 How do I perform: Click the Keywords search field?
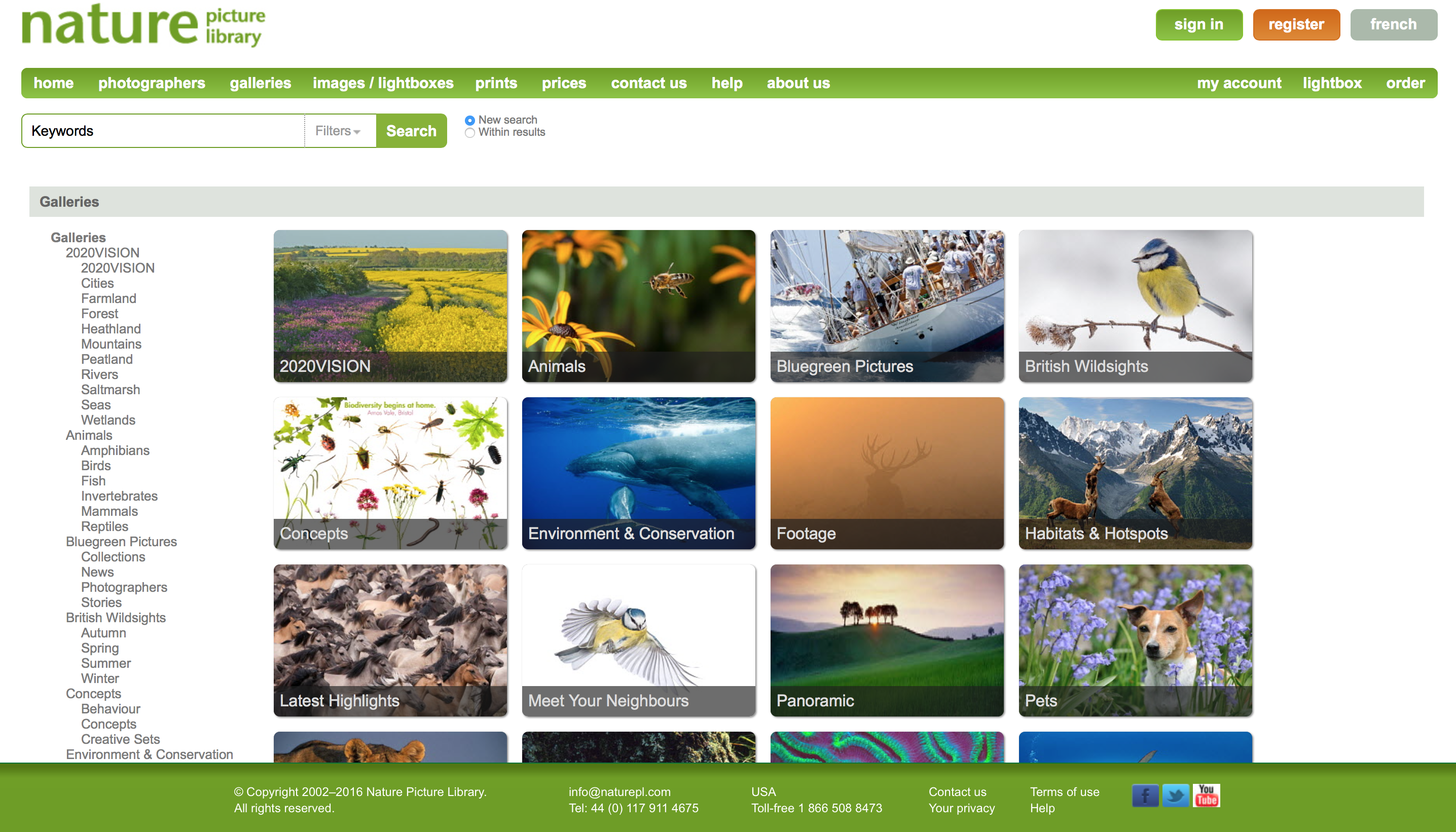coord(163,131)
